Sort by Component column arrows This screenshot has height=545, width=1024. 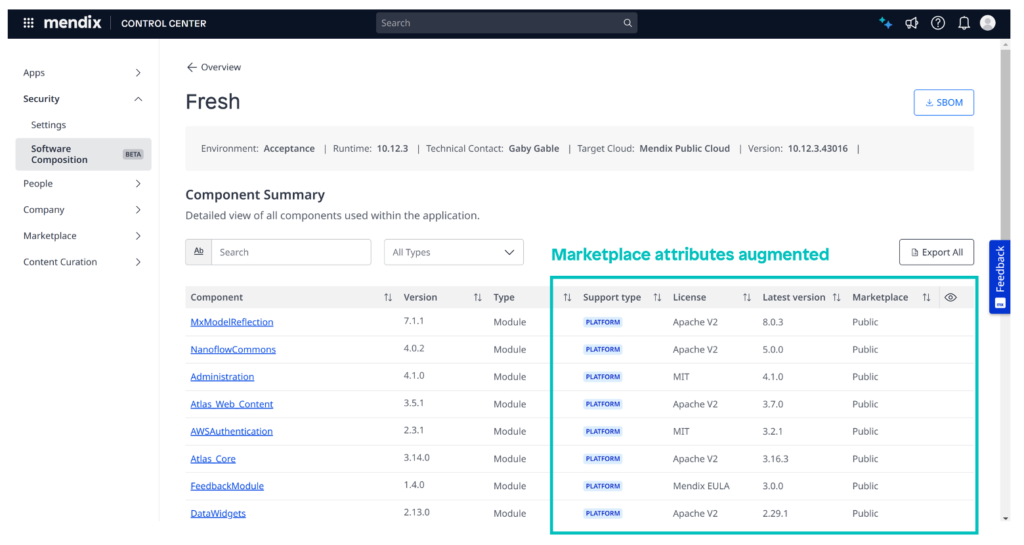pyautogui.click(x=387, y=298)
